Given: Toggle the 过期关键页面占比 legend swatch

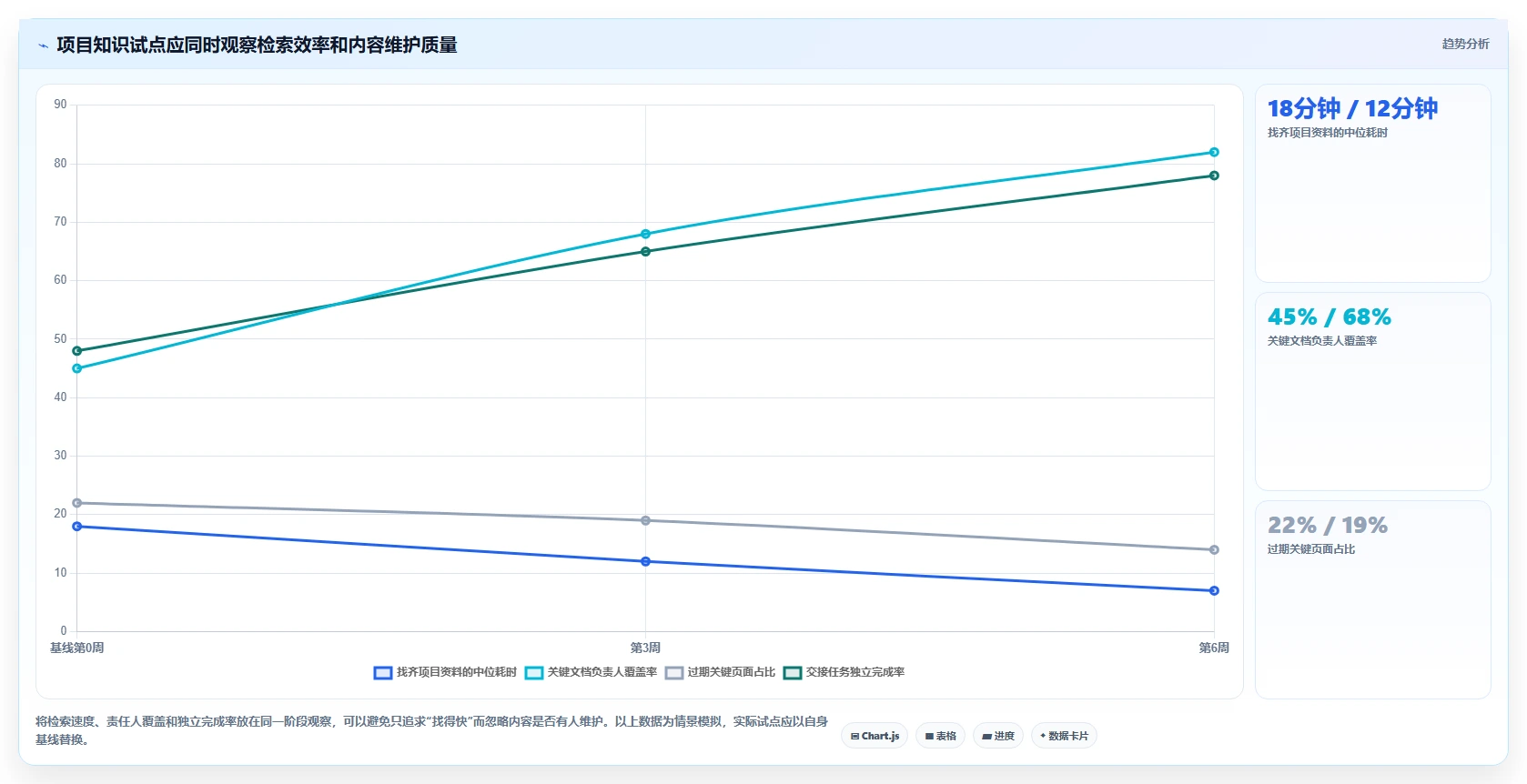Looking at the screenshot, I should coord(674,673).
